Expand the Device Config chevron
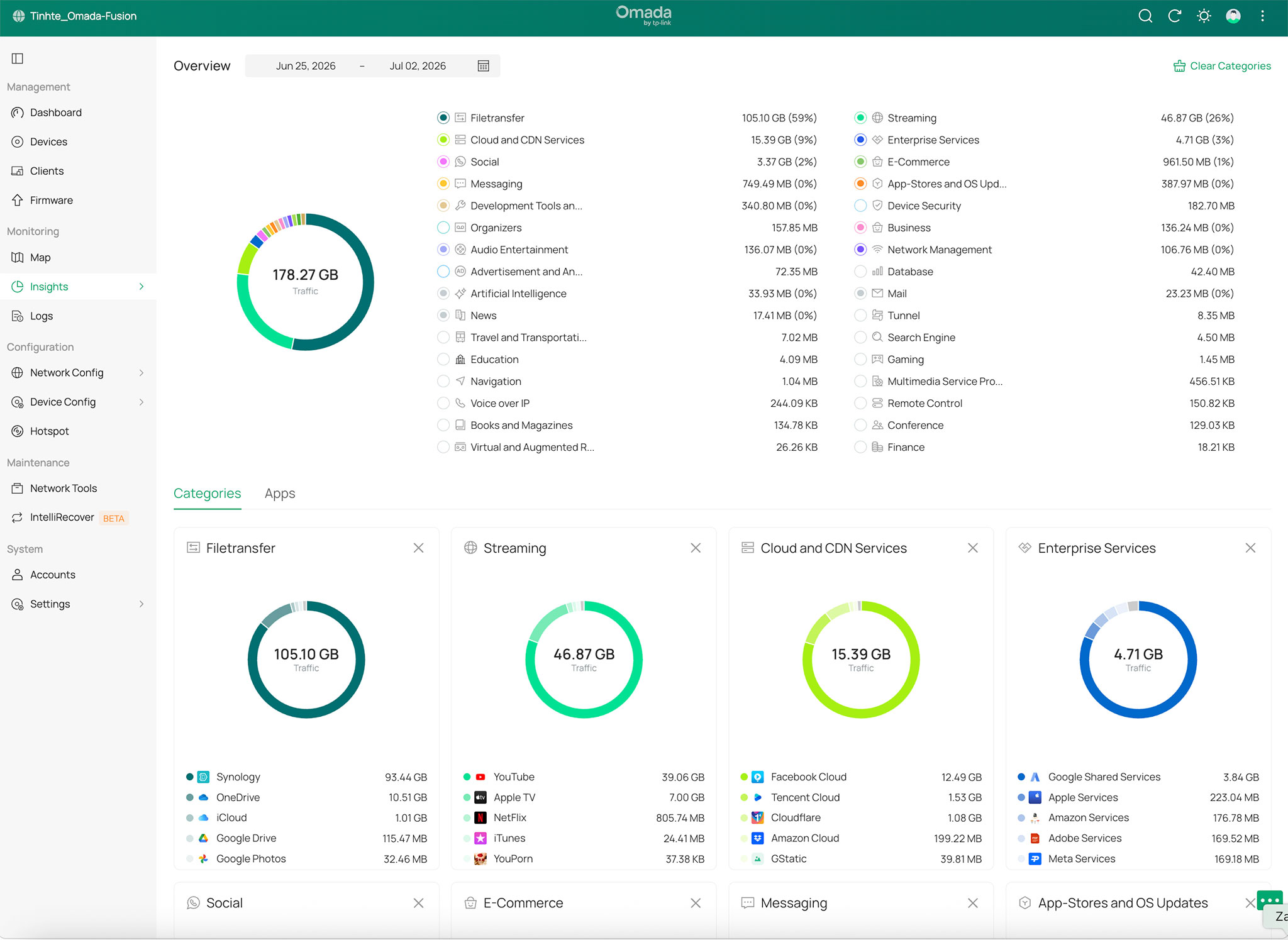 142,402
